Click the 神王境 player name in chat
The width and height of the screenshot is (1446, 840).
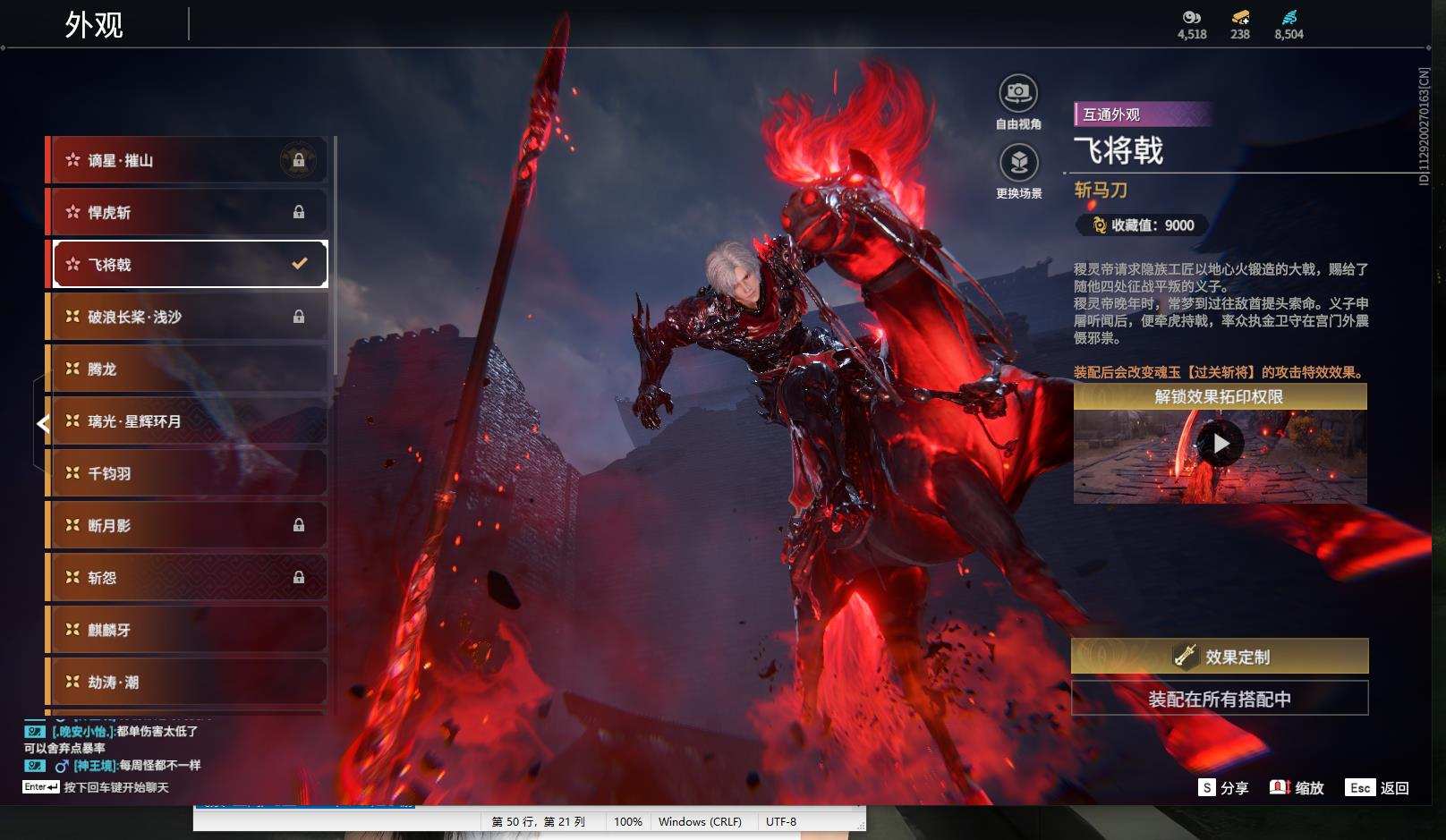pos(95,765)
